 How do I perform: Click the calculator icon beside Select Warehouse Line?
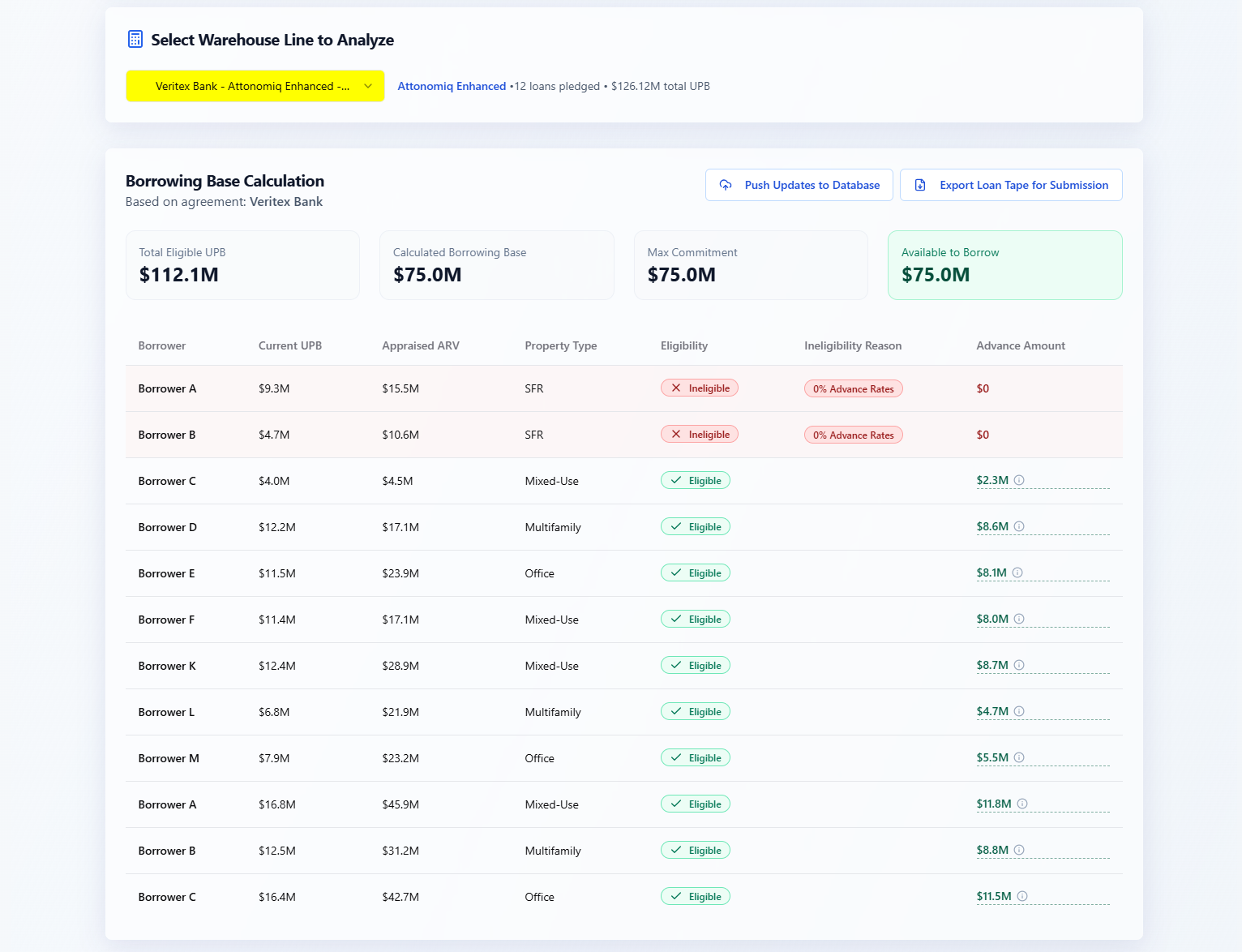click(x=135, y=40)
